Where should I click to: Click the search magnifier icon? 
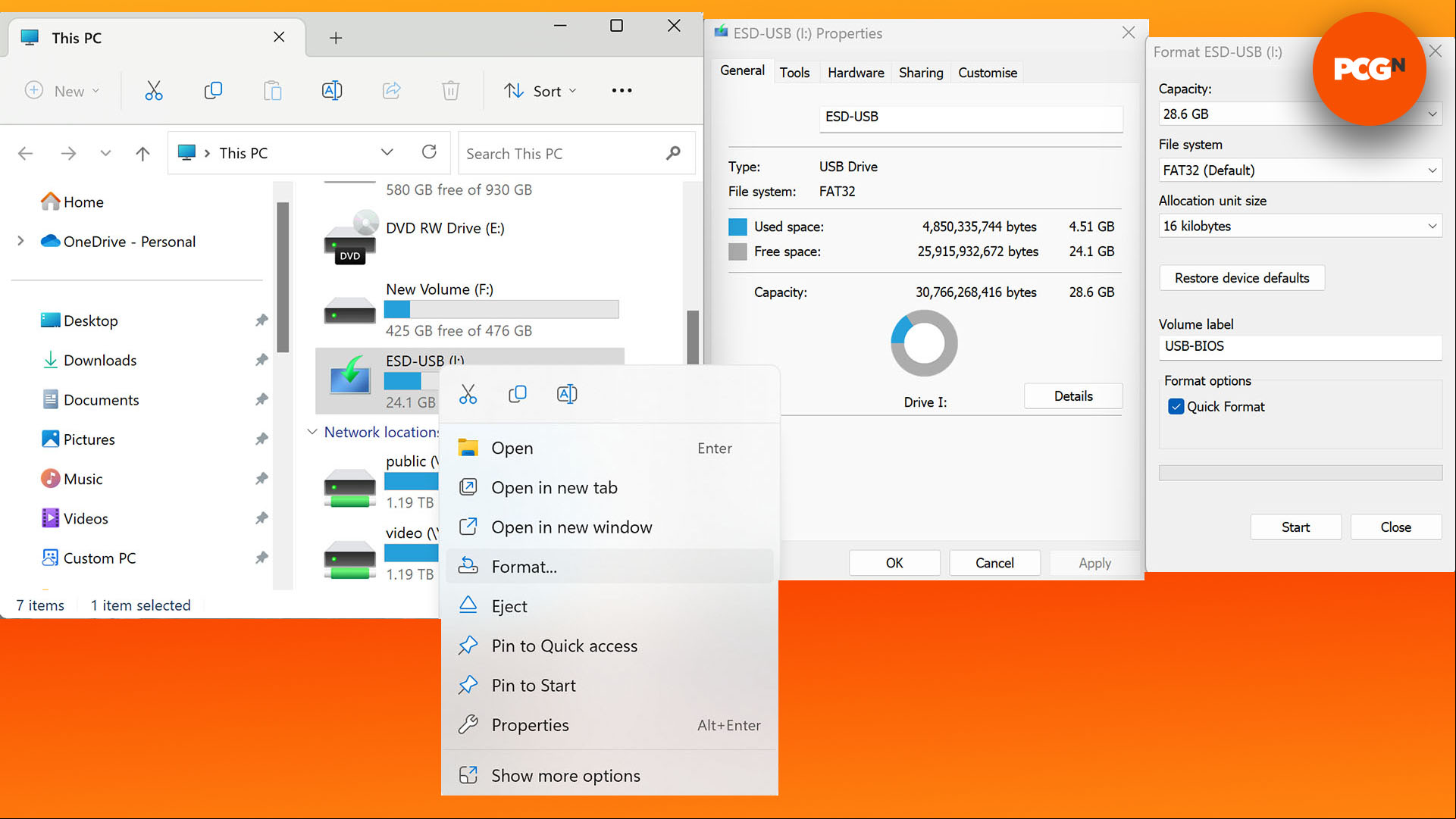(x=673, y=153)
